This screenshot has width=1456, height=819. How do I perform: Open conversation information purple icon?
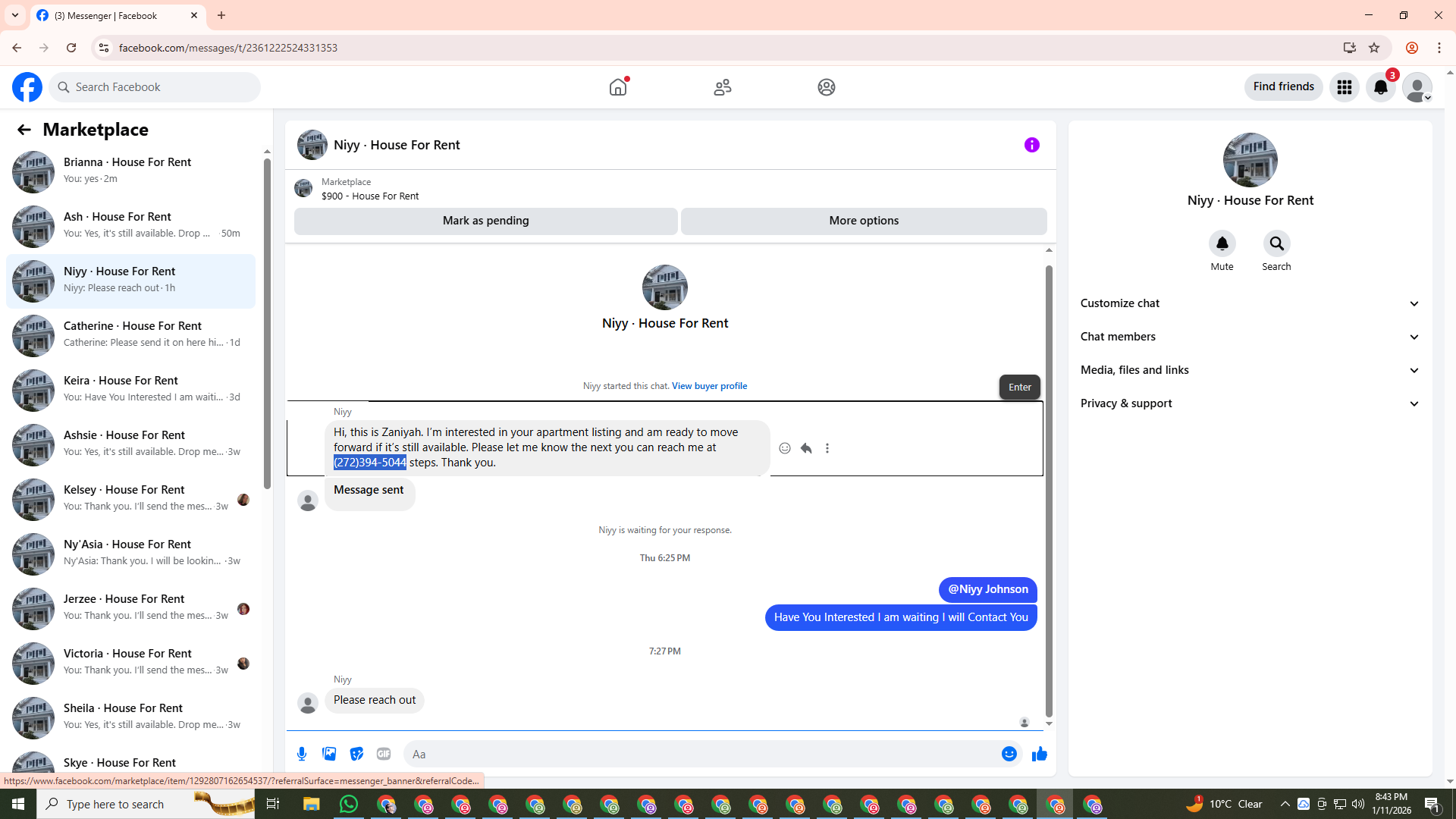[x=1032, y=145]
